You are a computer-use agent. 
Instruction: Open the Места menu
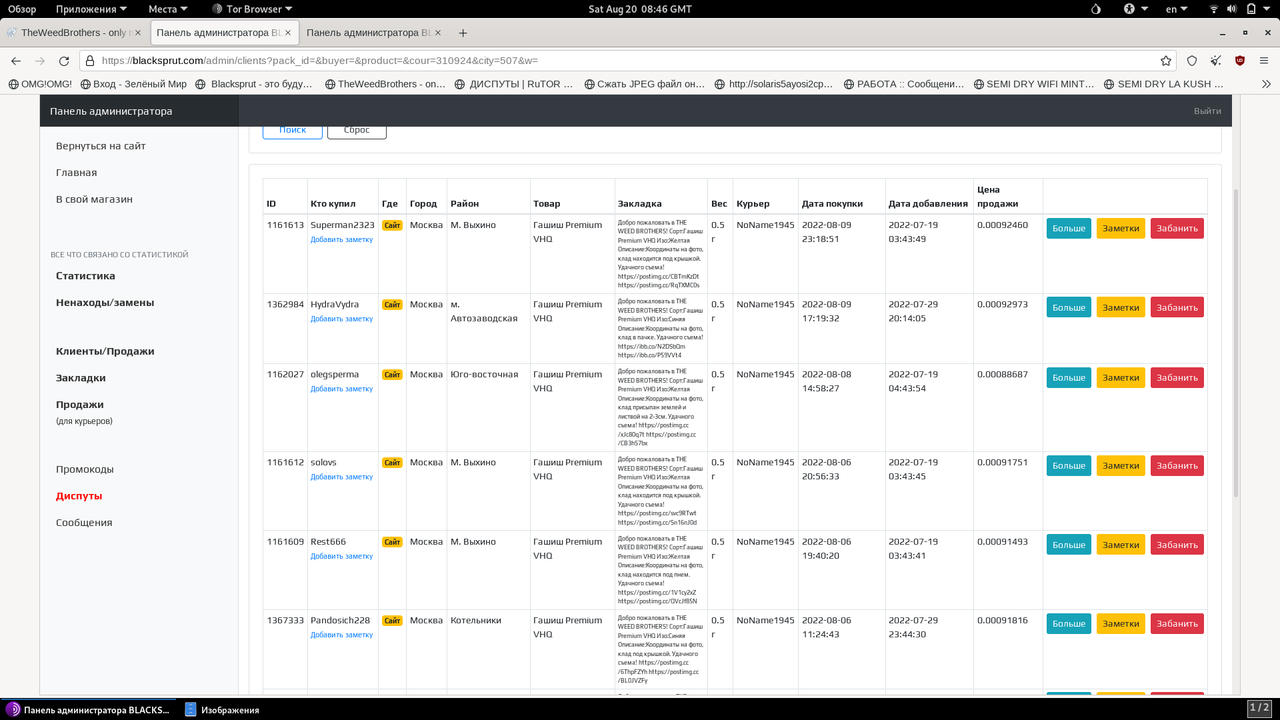point(169,9)
